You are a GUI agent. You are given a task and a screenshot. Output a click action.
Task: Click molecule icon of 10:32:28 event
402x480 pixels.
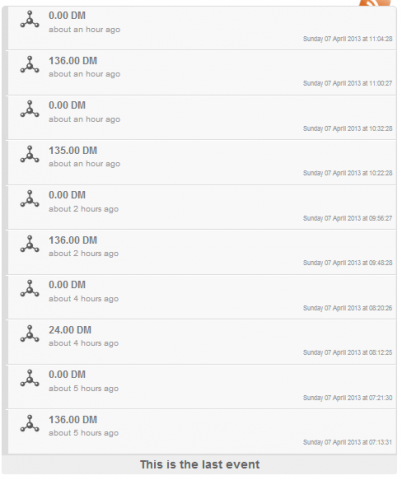point(30,109)
